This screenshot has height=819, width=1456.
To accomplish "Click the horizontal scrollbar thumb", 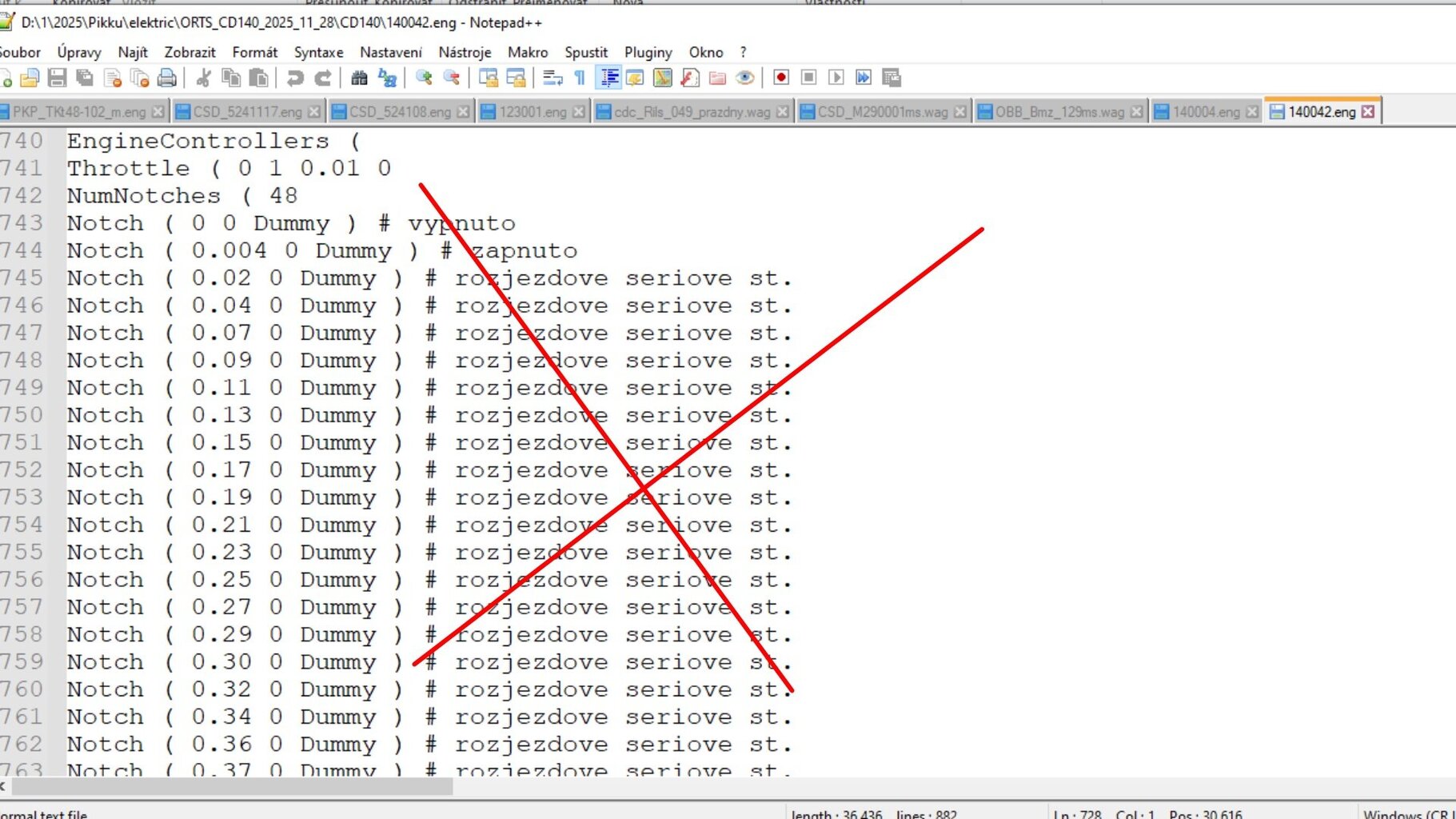I will (x=232, y=787).
